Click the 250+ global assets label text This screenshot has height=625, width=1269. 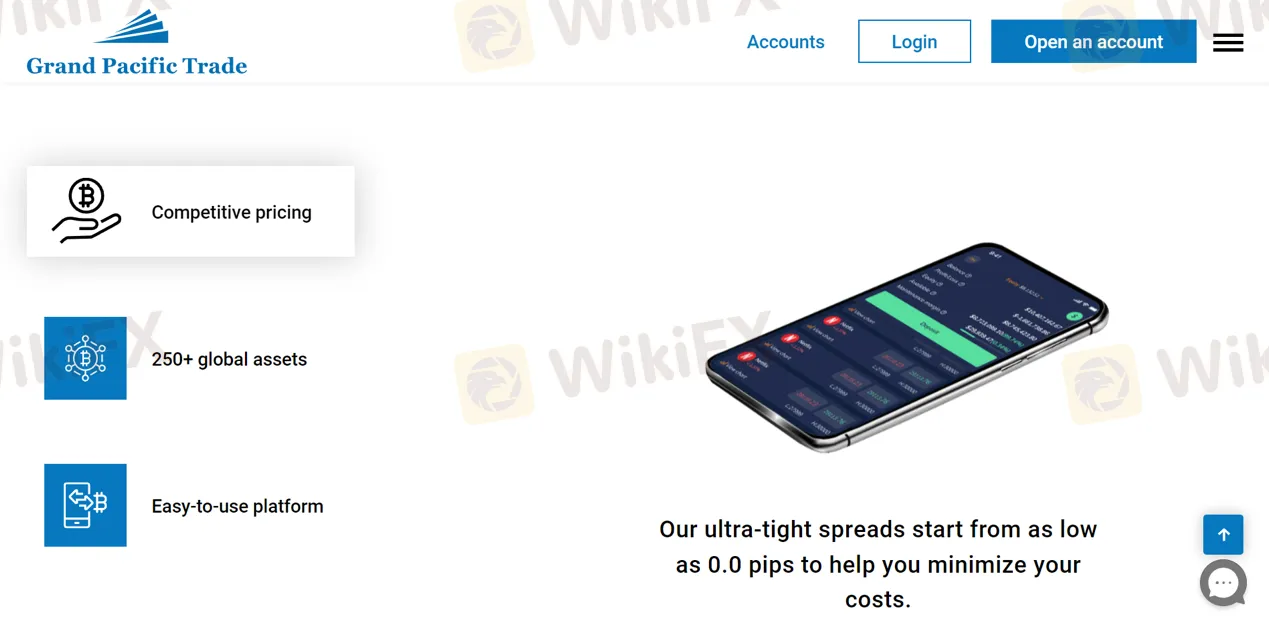click(229, 359)
